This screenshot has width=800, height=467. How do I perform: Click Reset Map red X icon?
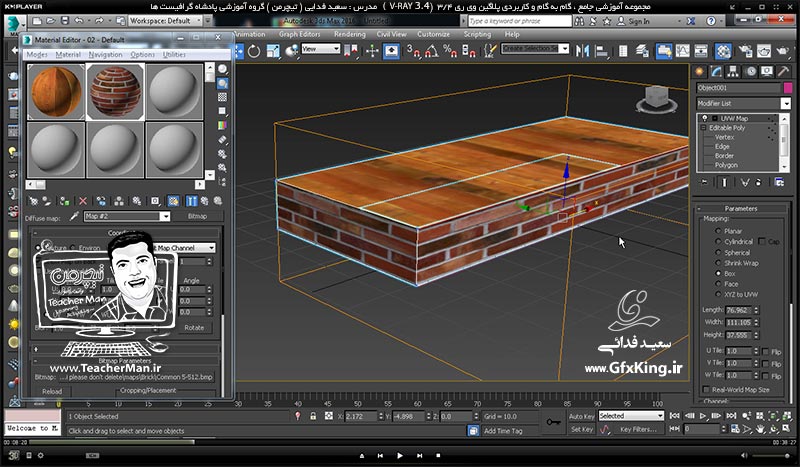(x=83, y=201)
